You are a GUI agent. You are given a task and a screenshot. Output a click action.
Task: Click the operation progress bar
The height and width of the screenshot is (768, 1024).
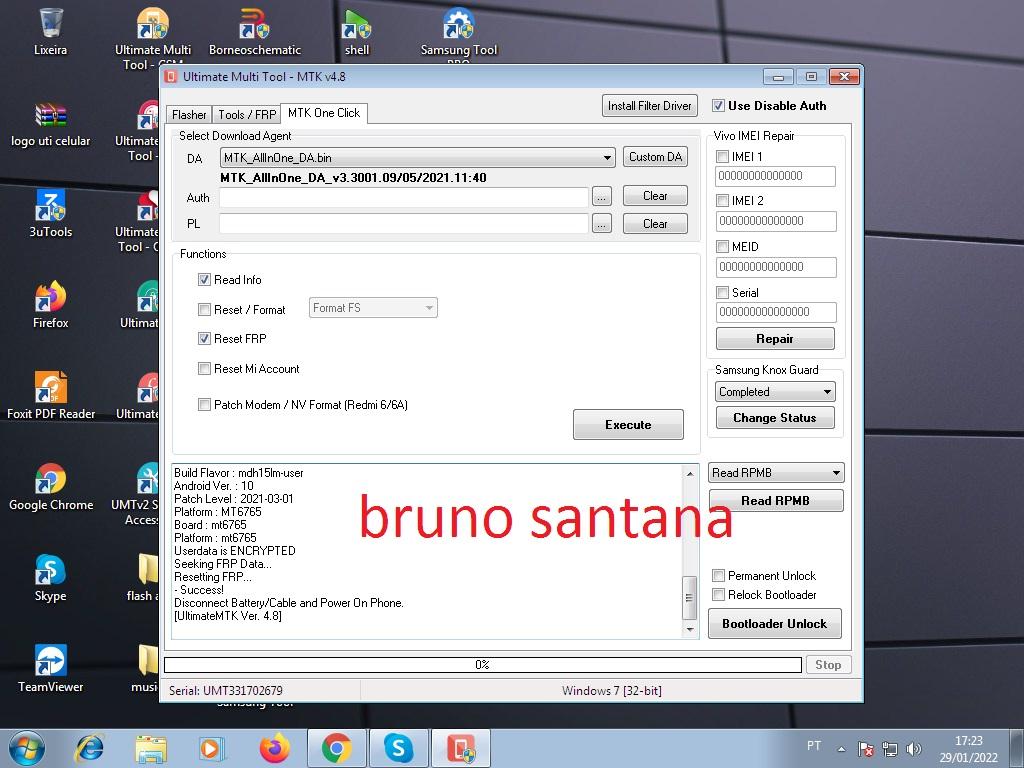click(x=483, y=665)
